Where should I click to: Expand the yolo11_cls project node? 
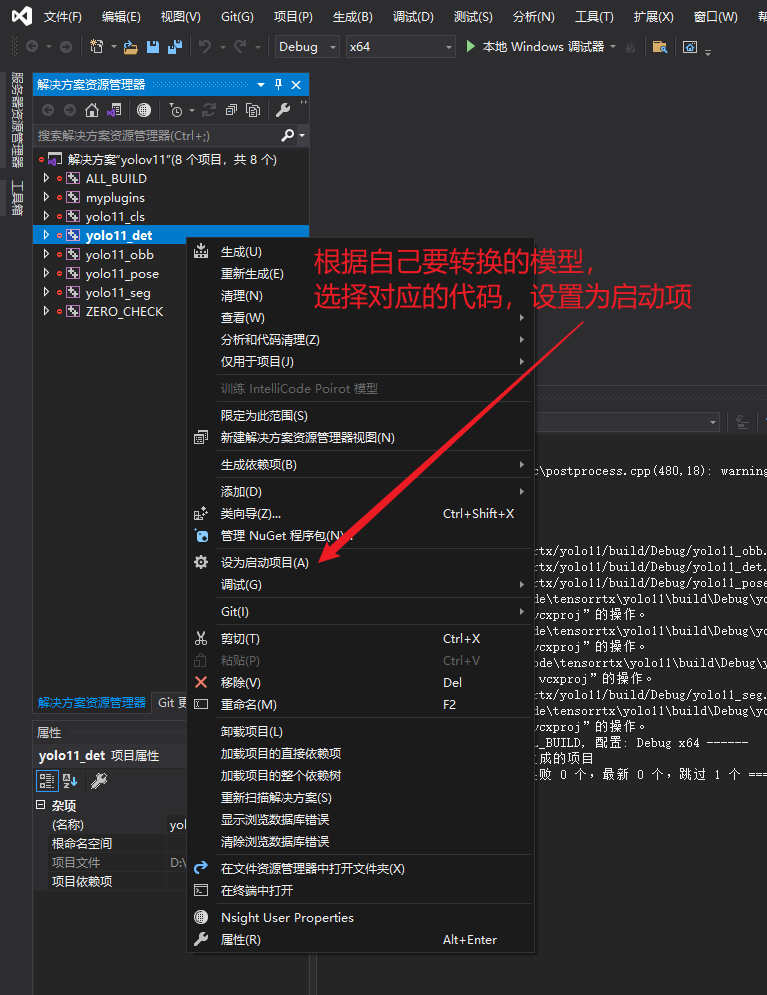click(46, 216)
